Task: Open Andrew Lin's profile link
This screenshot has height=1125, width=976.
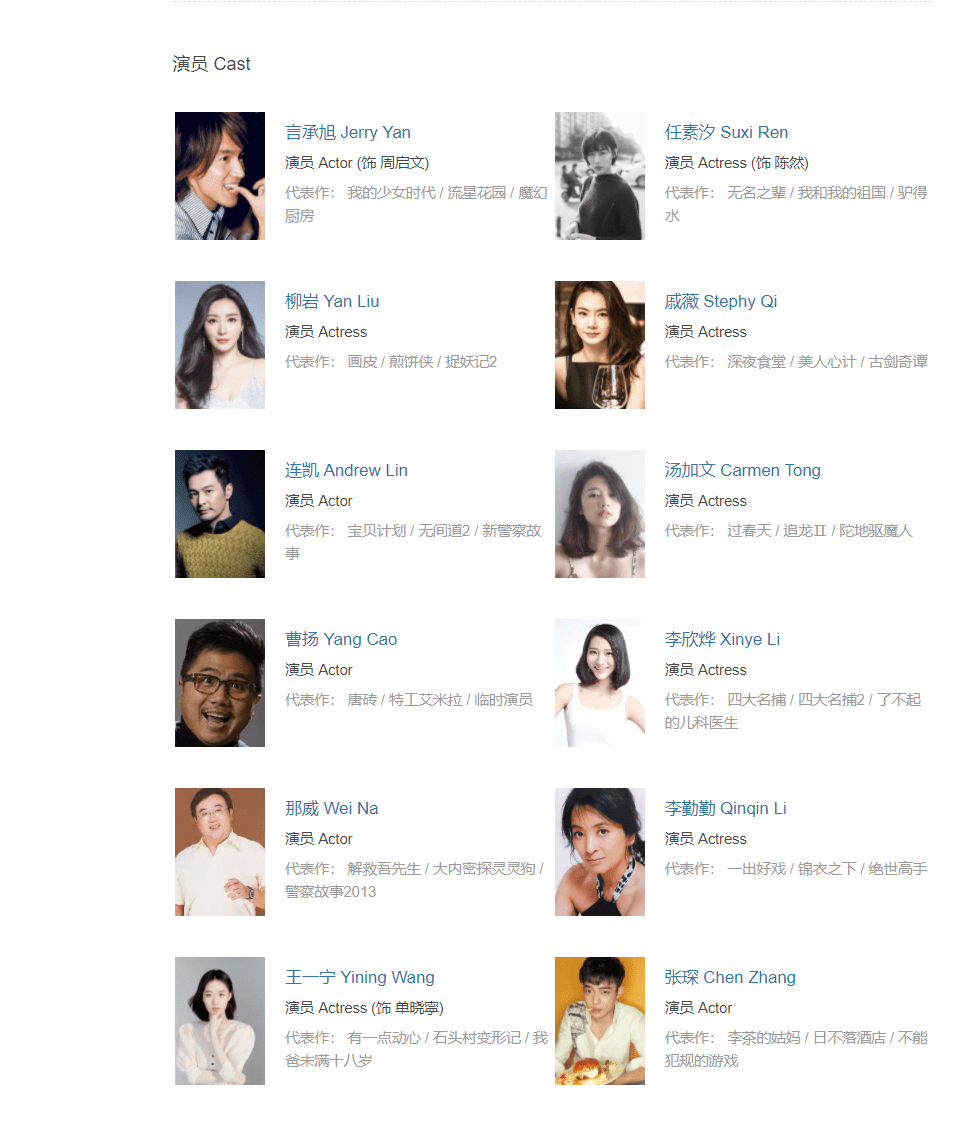Action: click(x=346, y=471)
